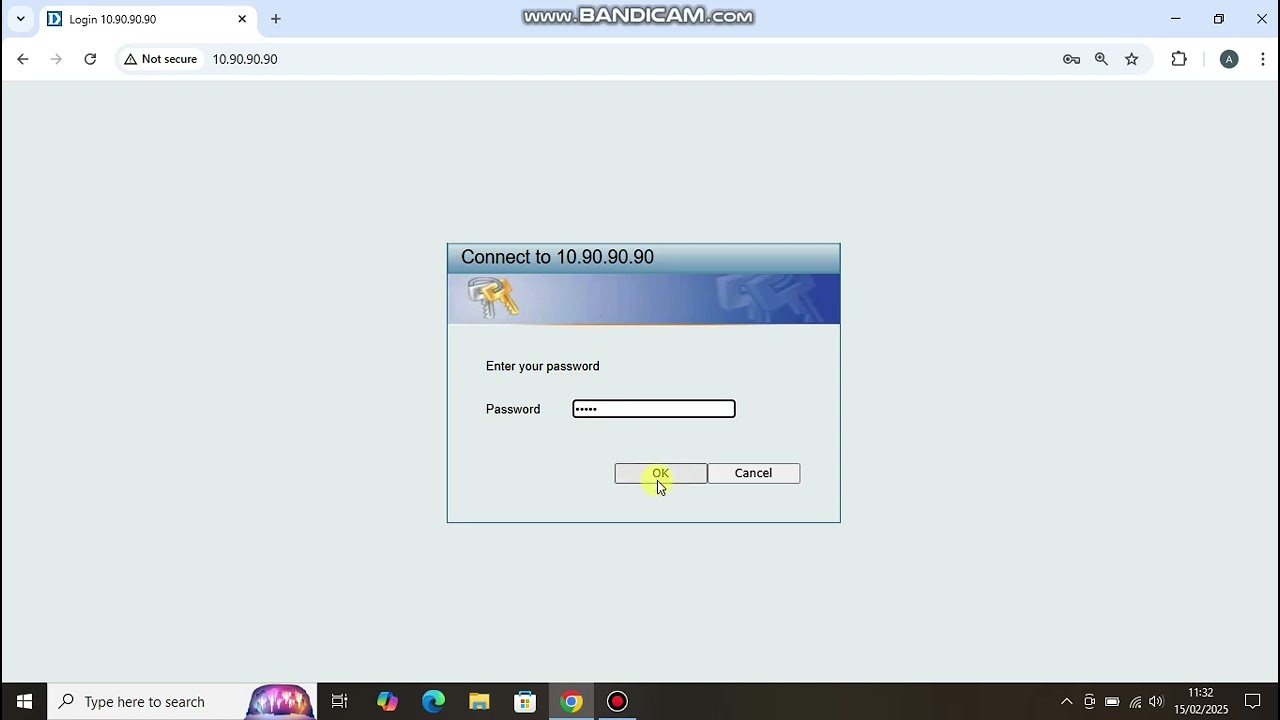
Task: Open the Not secure site info
Action: [x=160, y=59]
